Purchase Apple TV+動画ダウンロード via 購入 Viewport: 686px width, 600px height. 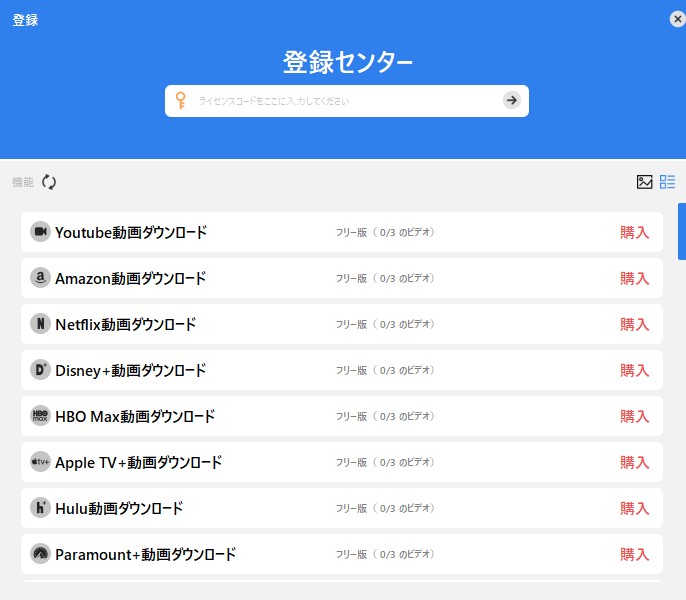pyautogui.click(x=634, y=462)
